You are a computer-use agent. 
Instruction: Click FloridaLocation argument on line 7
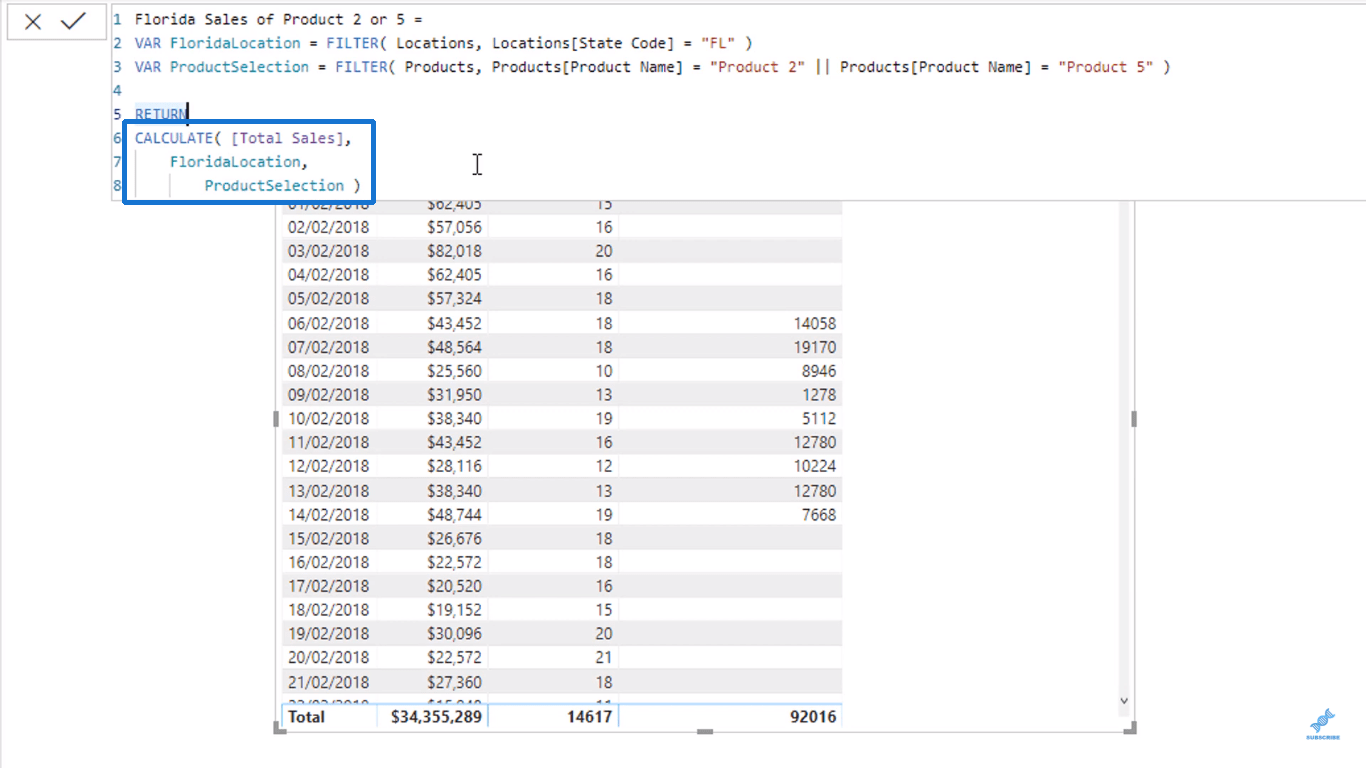(x=235, y=162)
